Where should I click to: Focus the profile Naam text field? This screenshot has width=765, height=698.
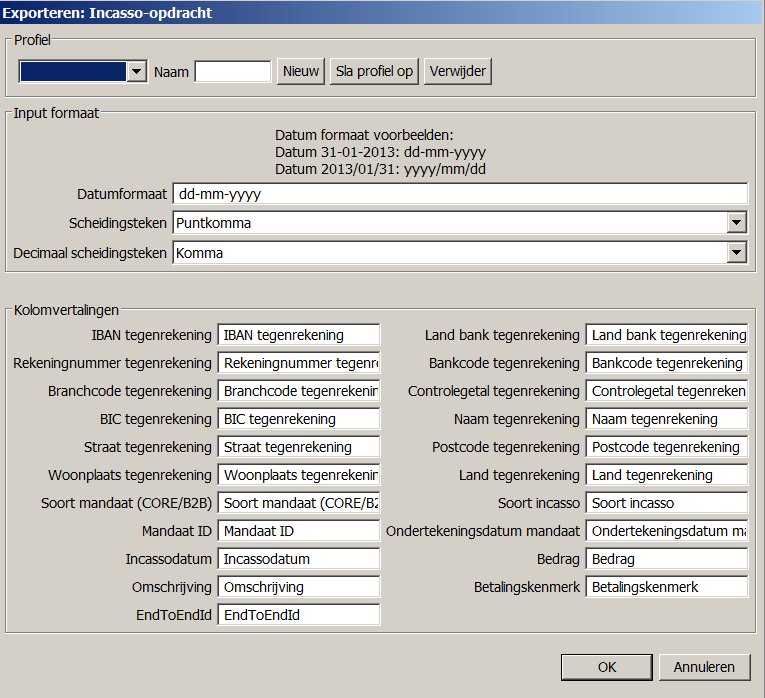[x=233, y=72]
